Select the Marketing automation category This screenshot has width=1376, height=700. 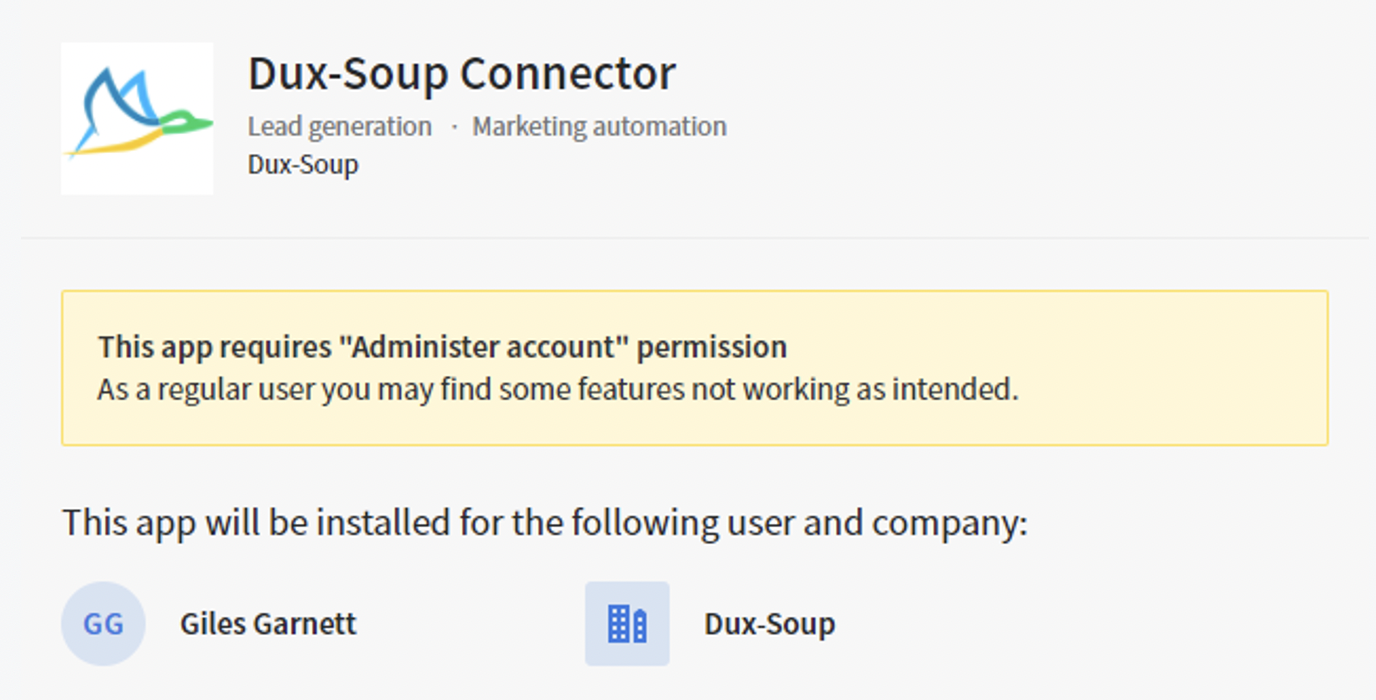click(x=600, y=127)
